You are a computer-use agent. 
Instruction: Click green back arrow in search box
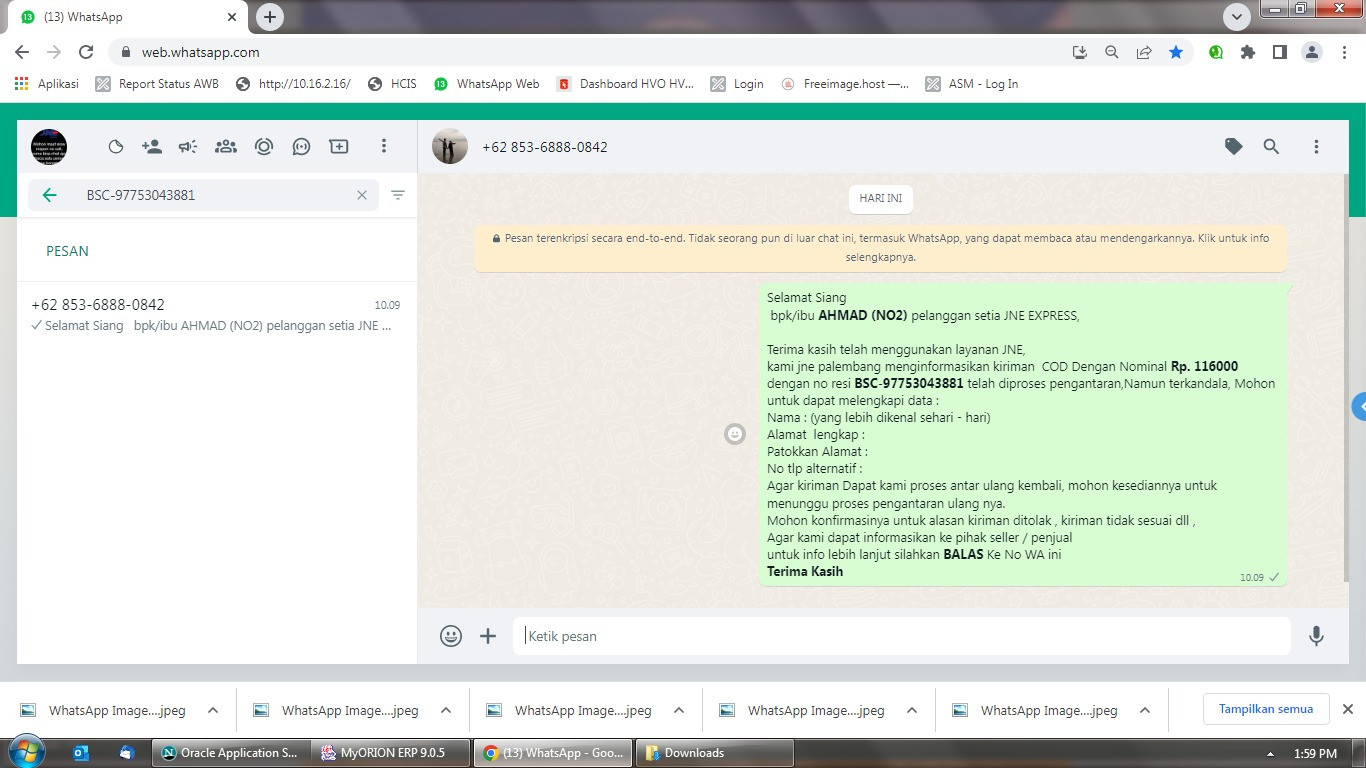coord(49,195)
